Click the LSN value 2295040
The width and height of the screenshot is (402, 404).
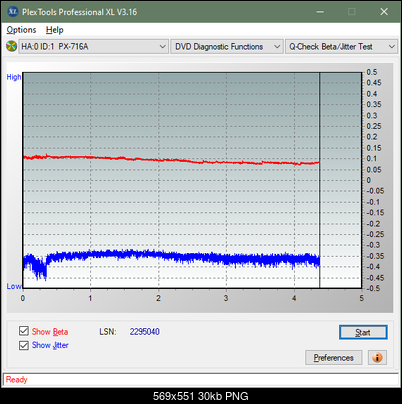145,332
